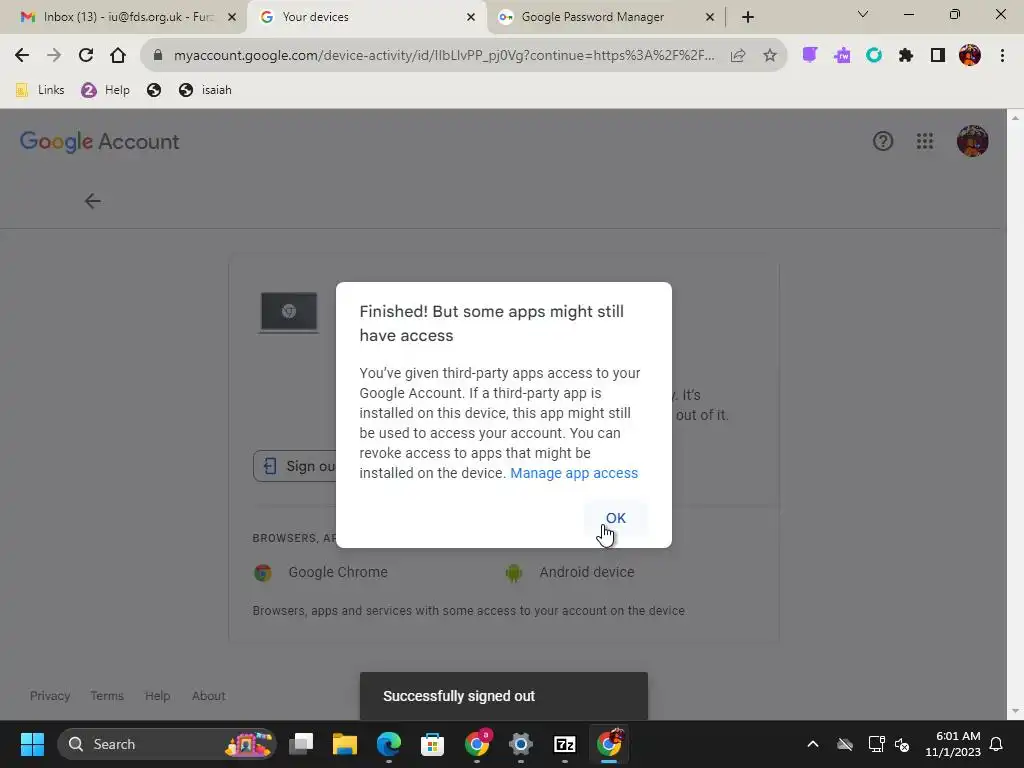Open the purple shield extension icon
This screenshot has height=768, width=1024.
[x=810, y=56]
